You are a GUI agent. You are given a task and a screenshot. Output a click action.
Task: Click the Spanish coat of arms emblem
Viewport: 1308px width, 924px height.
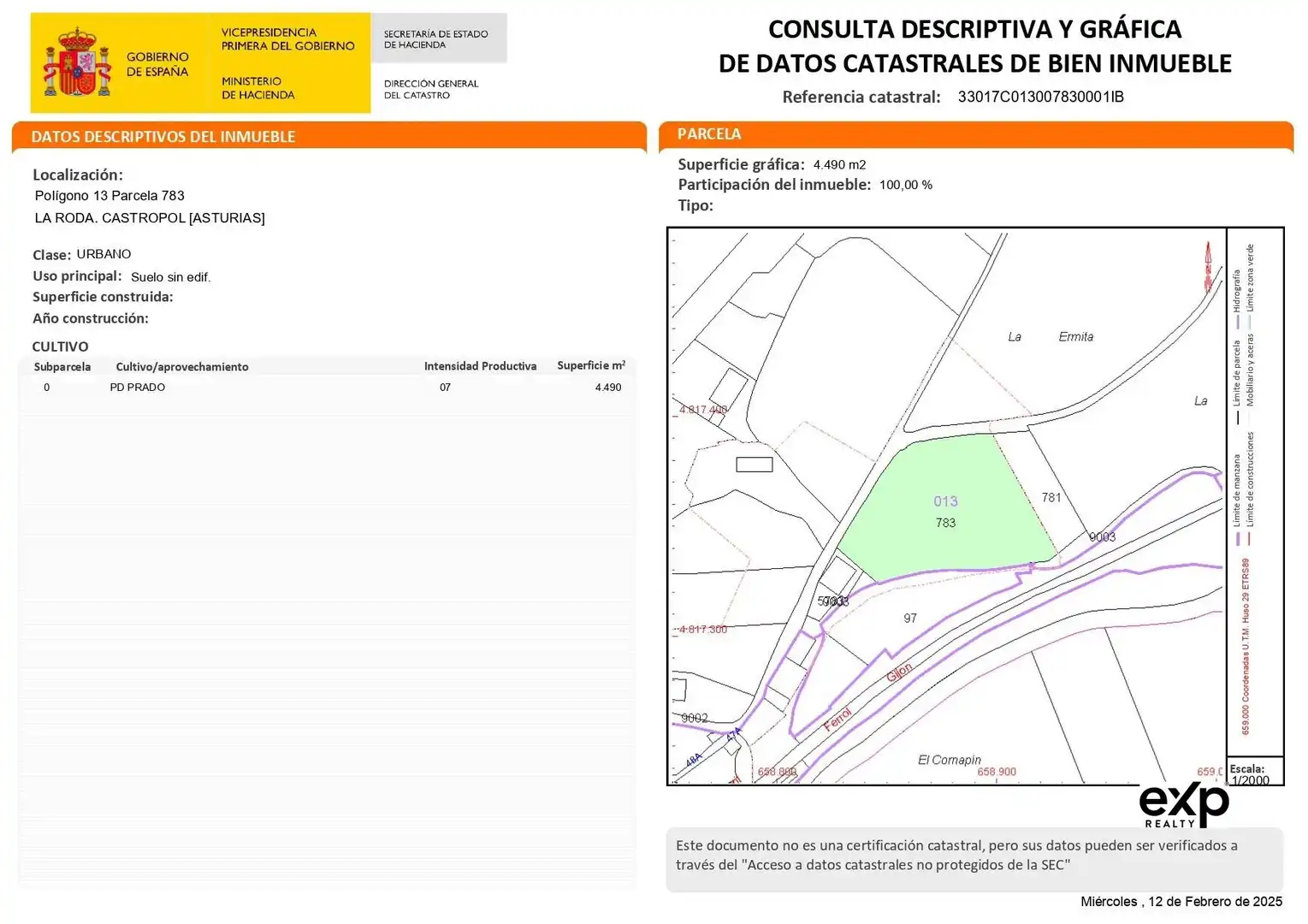78,62
